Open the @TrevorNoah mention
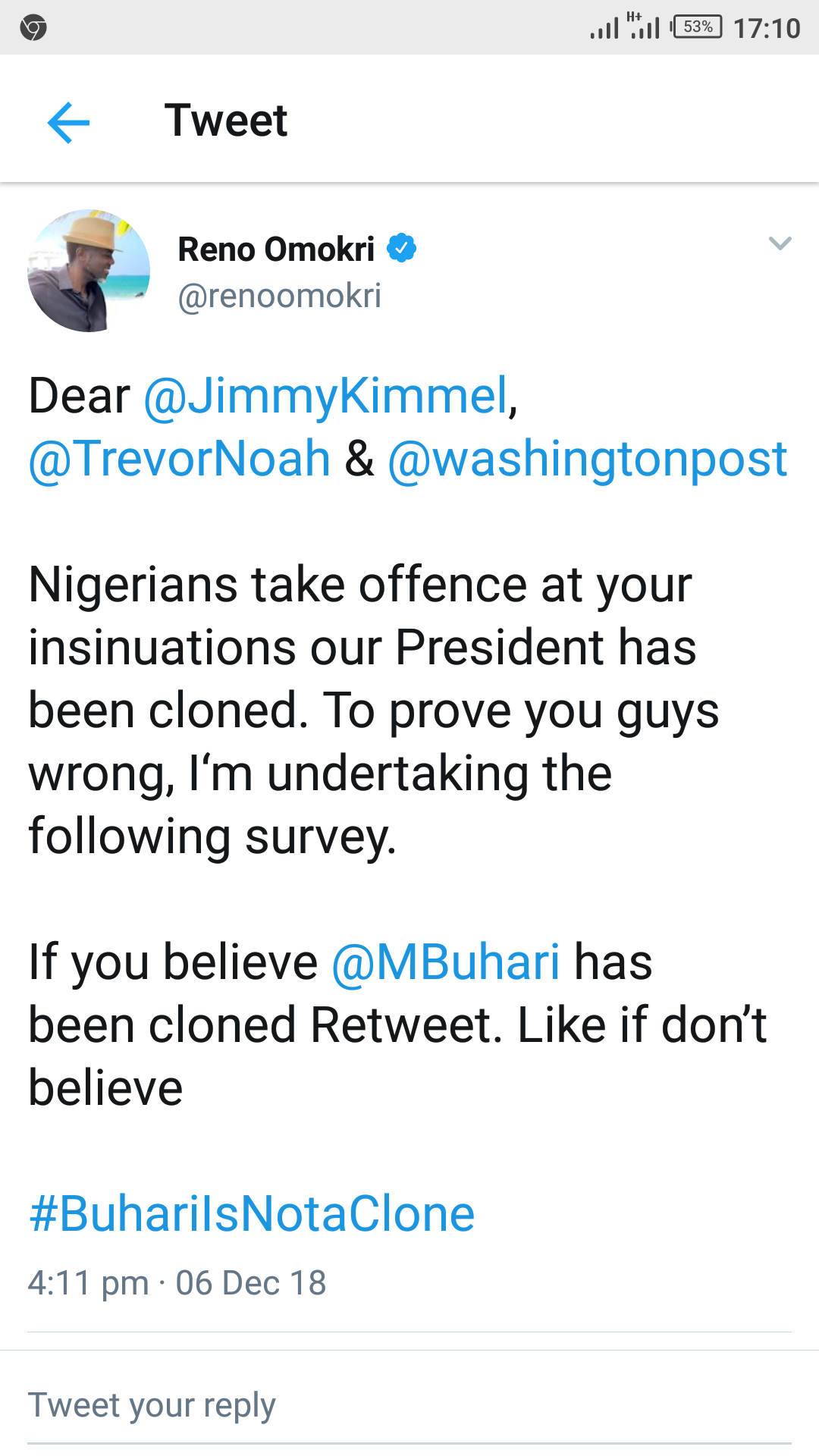This screenshot has height=1456, width=819. (x=180, y=459)
